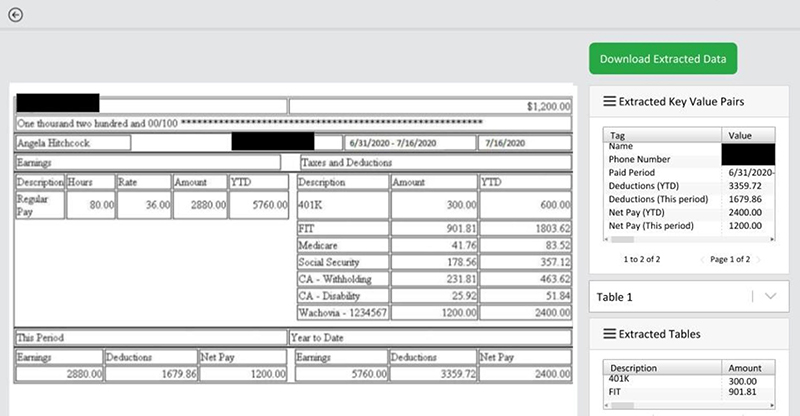
Task: Select the Paid Period tag row
Action: pos(689,173)
